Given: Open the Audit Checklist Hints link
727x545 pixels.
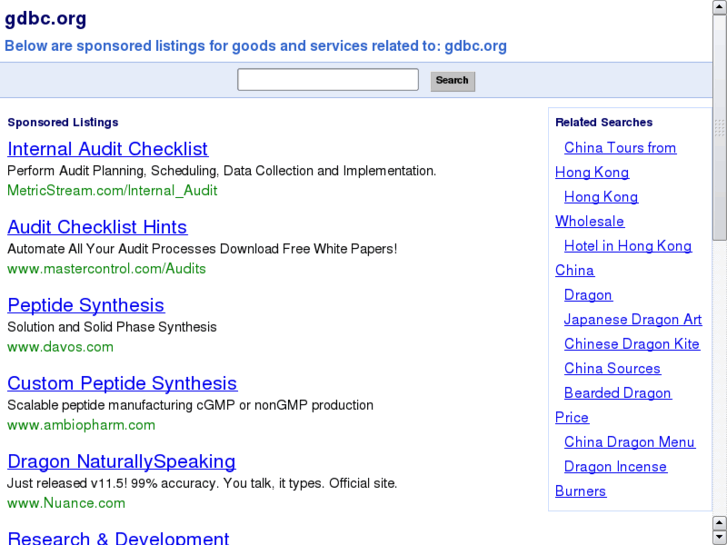Looking at the screenshot, I should click(x=97, y=227).
